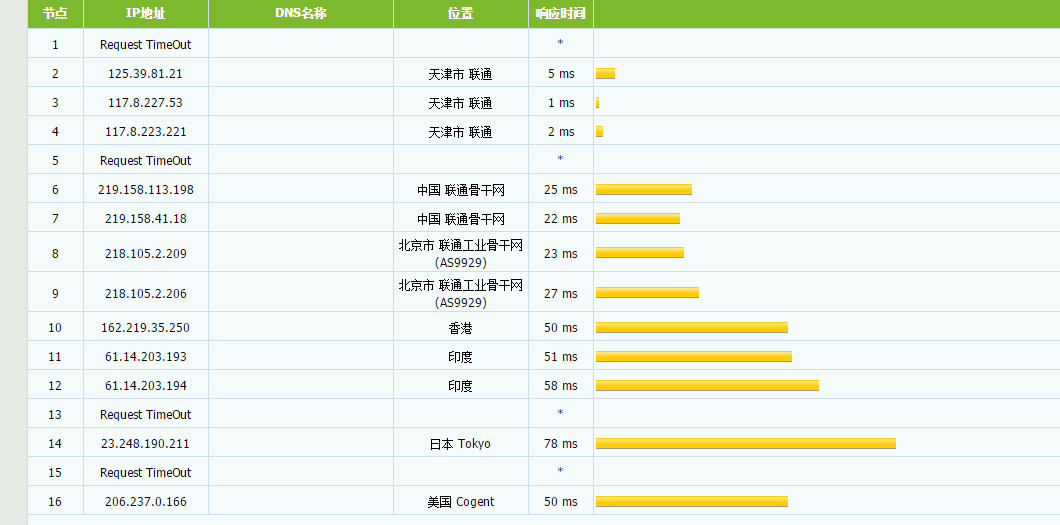Click the IP地址 column header
The width and height of the screenshot is (1060, 525).
(145, 14)
